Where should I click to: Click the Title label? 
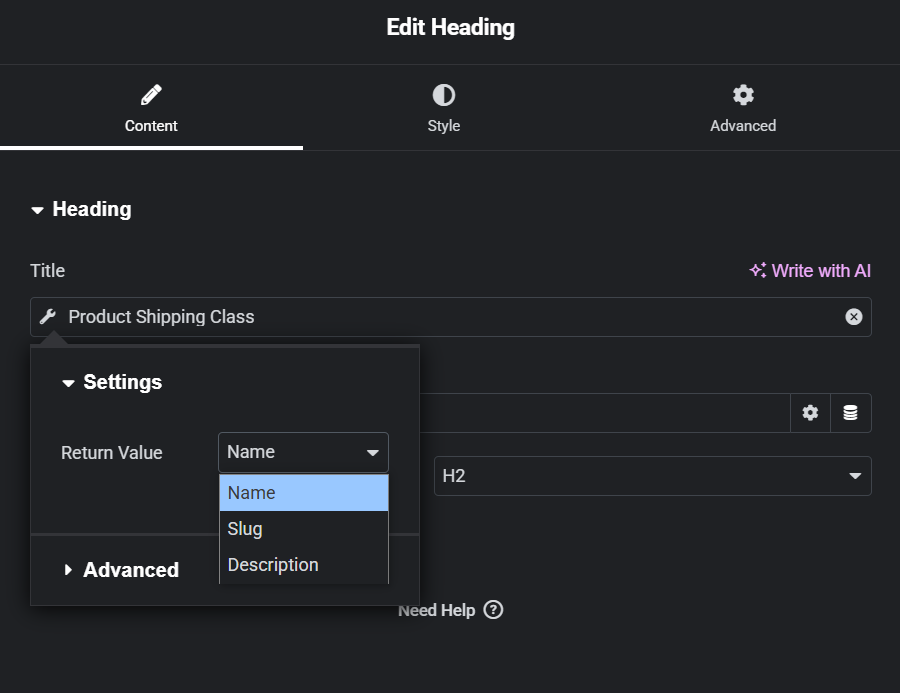[48, 270]
